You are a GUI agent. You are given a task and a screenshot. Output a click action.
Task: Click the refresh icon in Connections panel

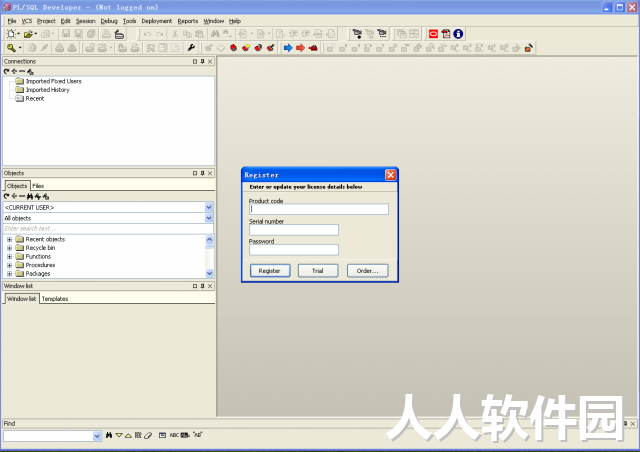tap(6, 71)
